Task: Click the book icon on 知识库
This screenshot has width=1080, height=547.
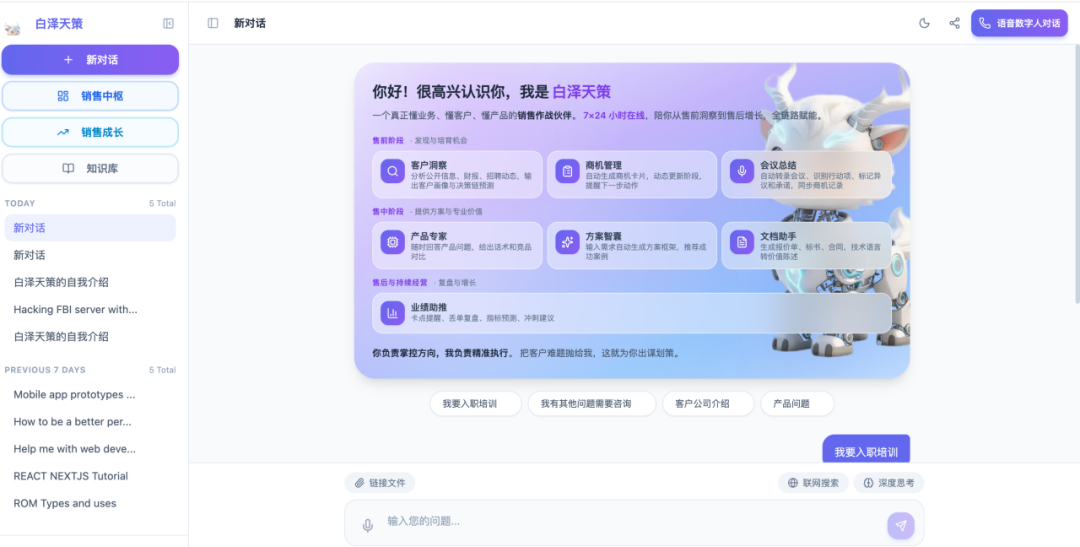Action: click(68, 168)
